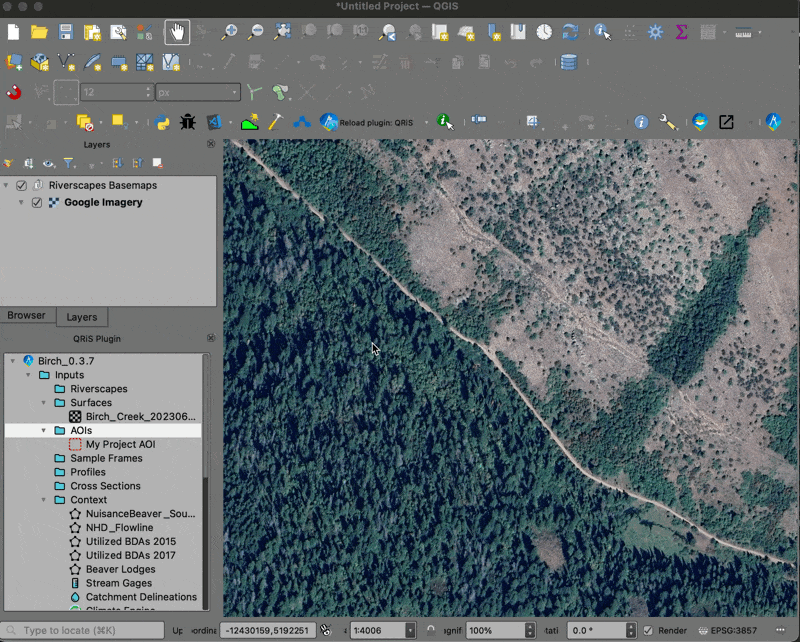This screenshot has width=800, height=642.
Task: Collapse the Inputs folder
Action: coord(29,375)
